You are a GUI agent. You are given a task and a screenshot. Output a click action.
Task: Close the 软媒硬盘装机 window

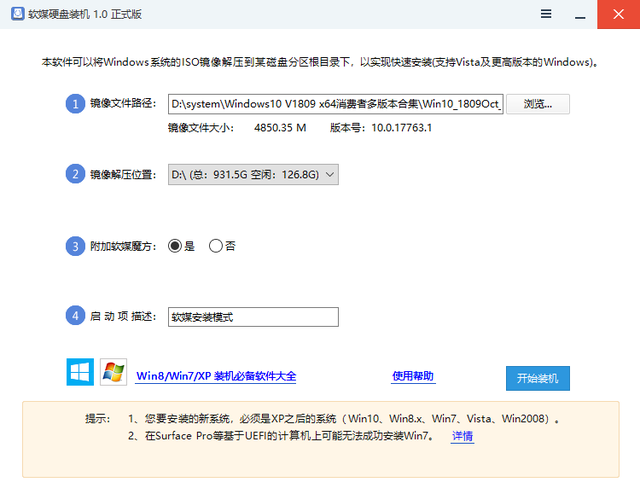[618, 14]
